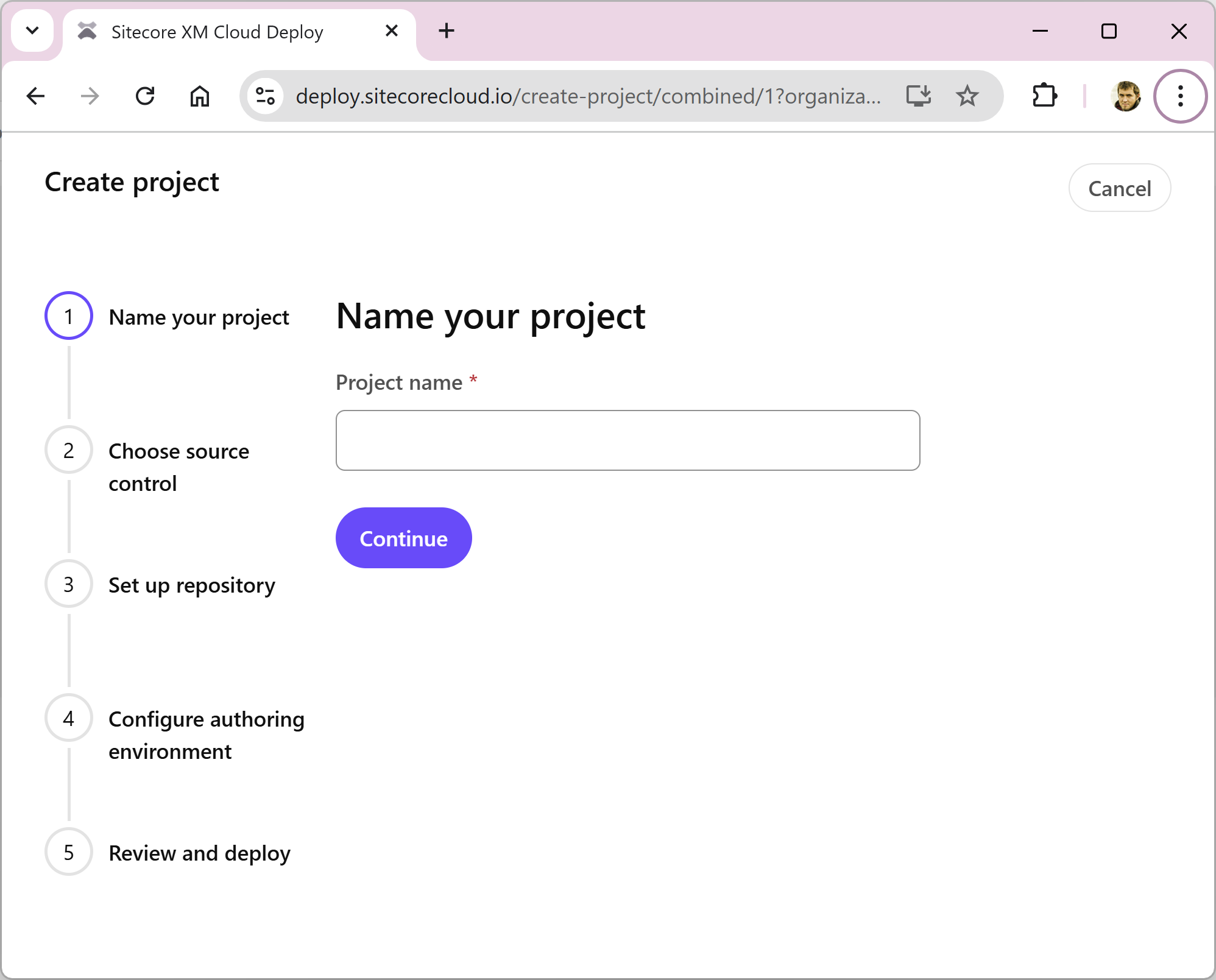The width and height of the screenshot is (1216, 980).
Task: Click the browser back arrow
Action: [x=36, y=96]
